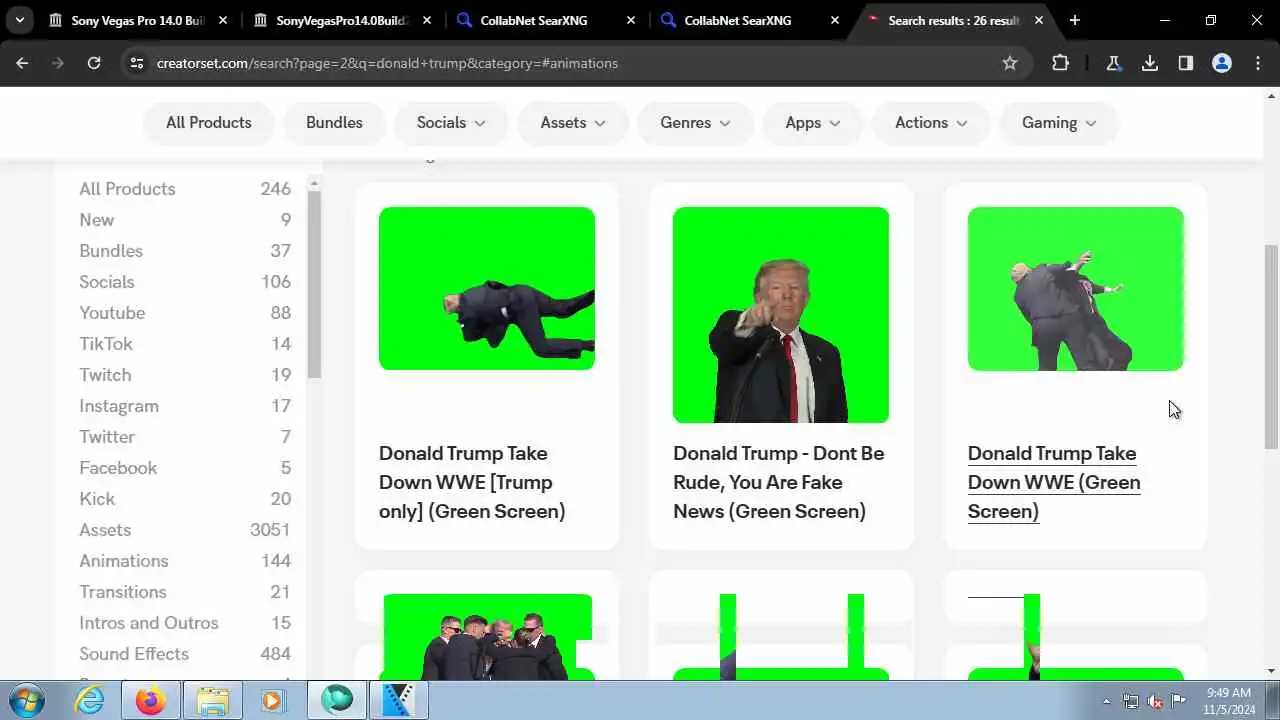The image size is (1280, 720).
Task: Open the muted volume tray icon
Action: click(x=1155, y=701)
